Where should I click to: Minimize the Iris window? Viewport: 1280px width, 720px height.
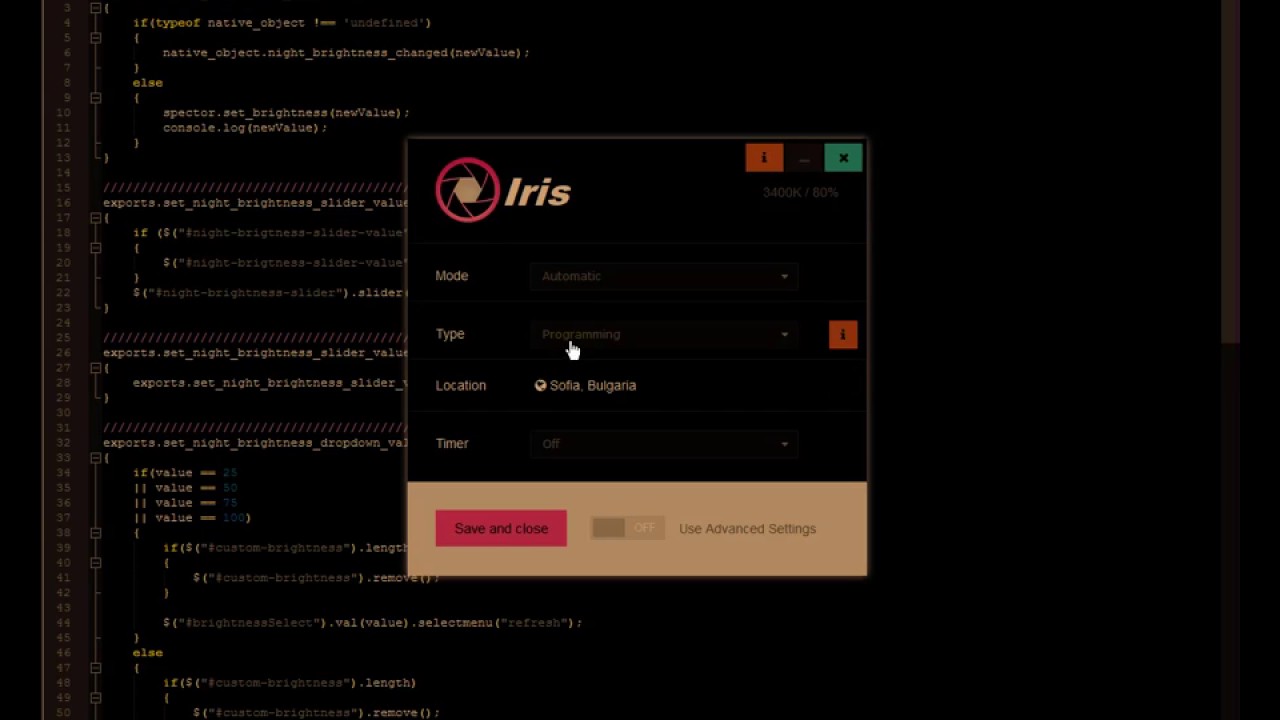[804, 158]
